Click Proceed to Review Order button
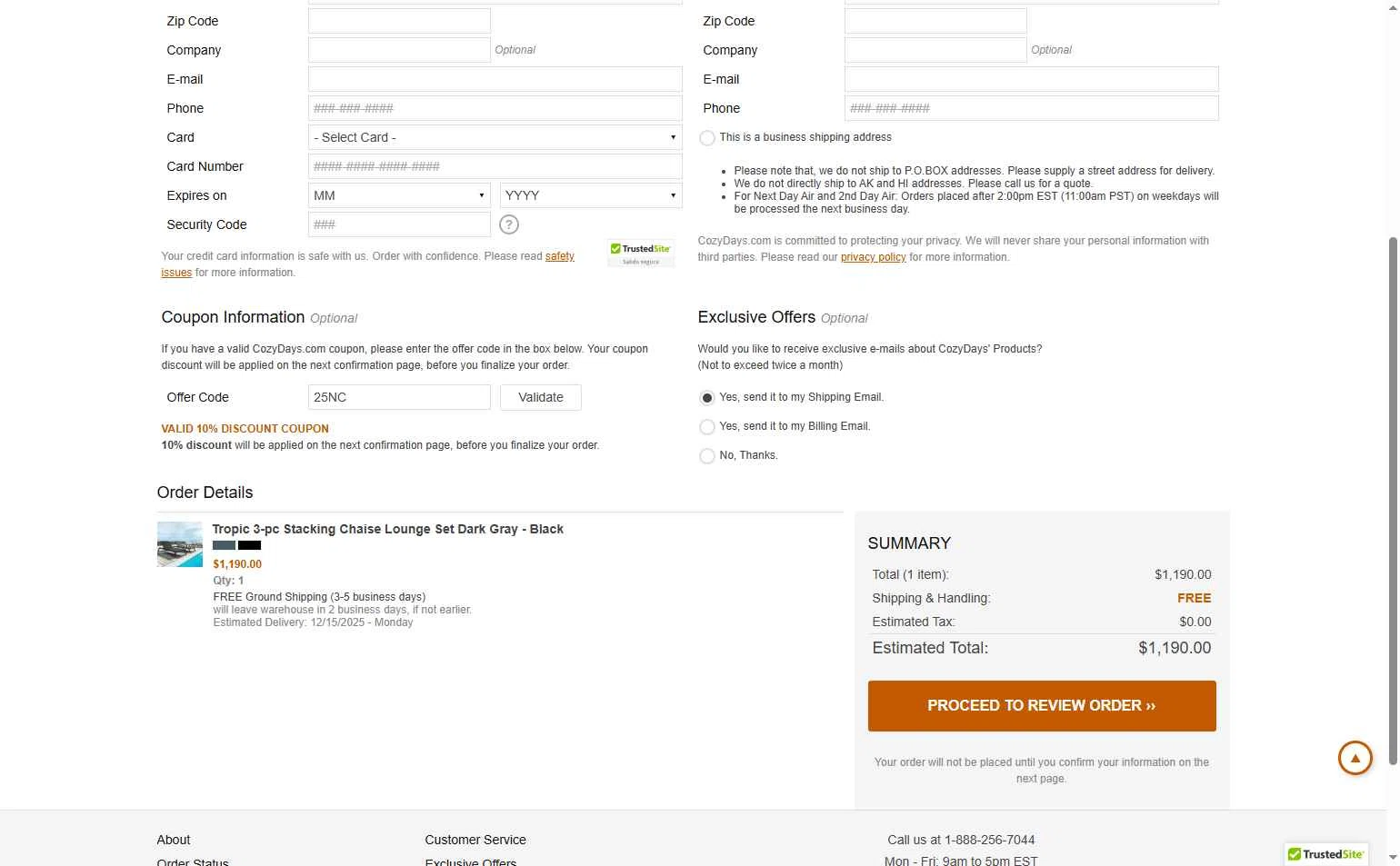The width and height of the screenshot is (1400, 866). (x=1042, y=706)
